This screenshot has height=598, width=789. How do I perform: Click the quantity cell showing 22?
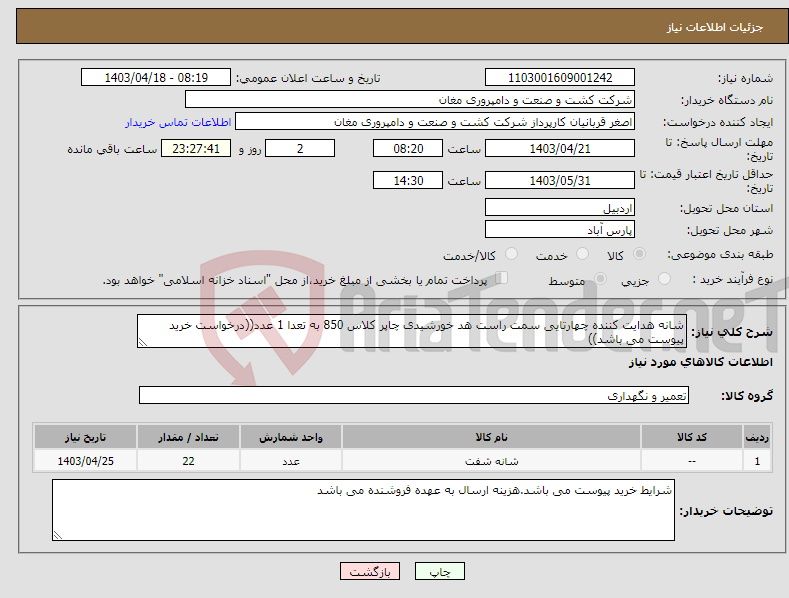point(188,461)
